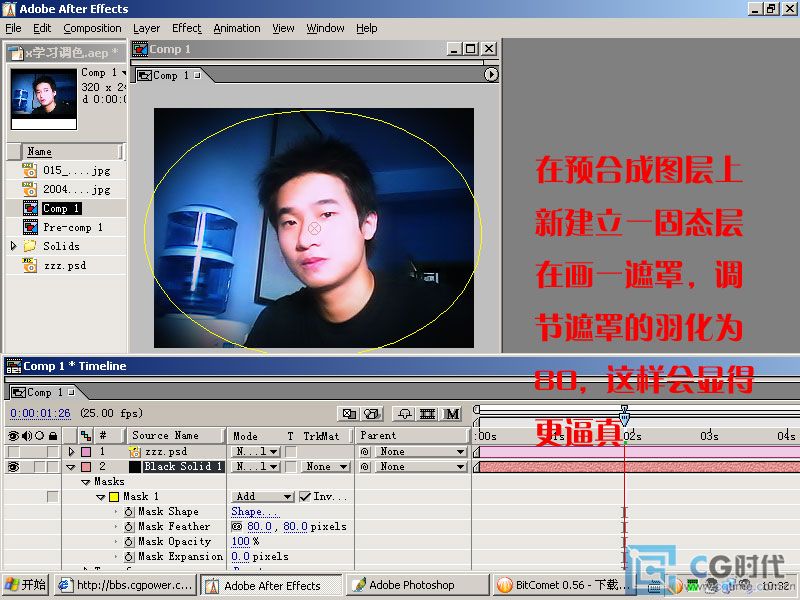Lock Mask 1 with its lock box
The height and width of the screenshot is (600, 800).
pyautogui.click(x=52, y=496)
